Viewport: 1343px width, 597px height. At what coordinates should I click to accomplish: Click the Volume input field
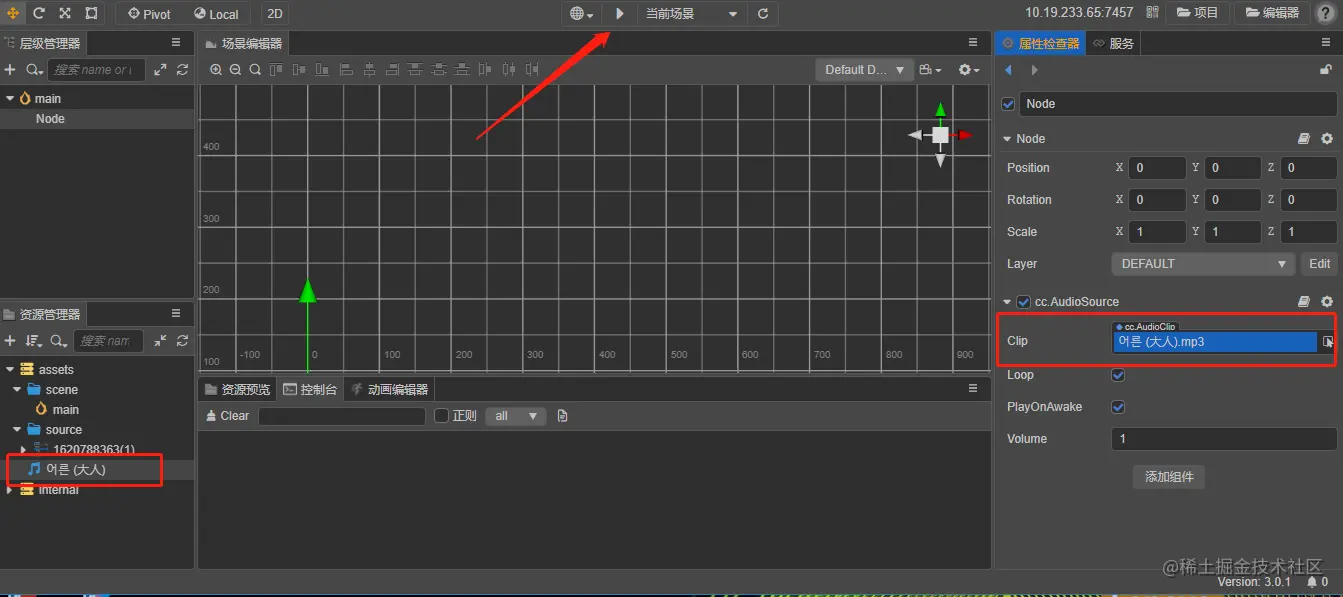click(1224, 439)
